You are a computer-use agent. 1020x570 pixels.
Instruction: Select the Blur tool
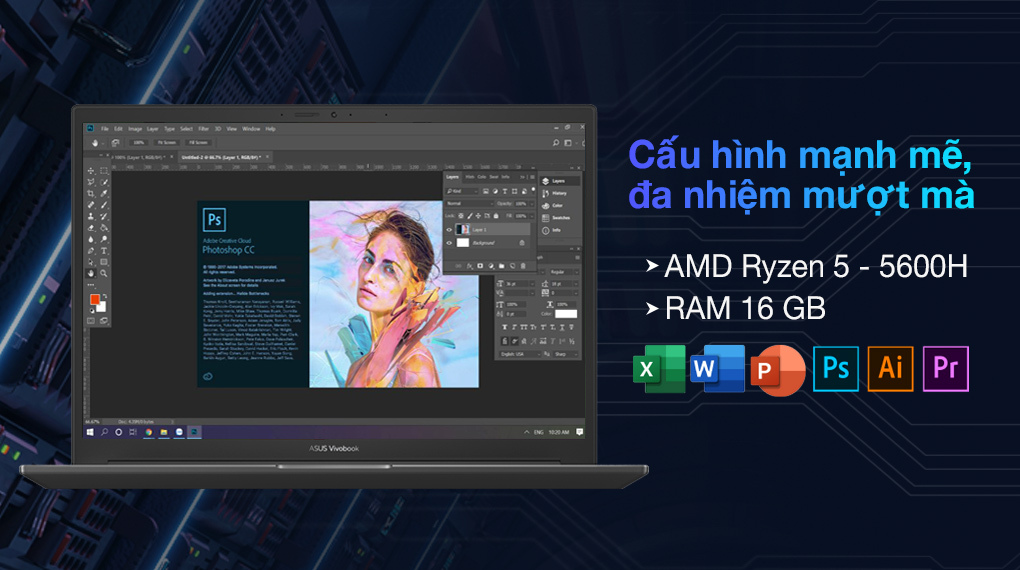[x=90, y=239]
